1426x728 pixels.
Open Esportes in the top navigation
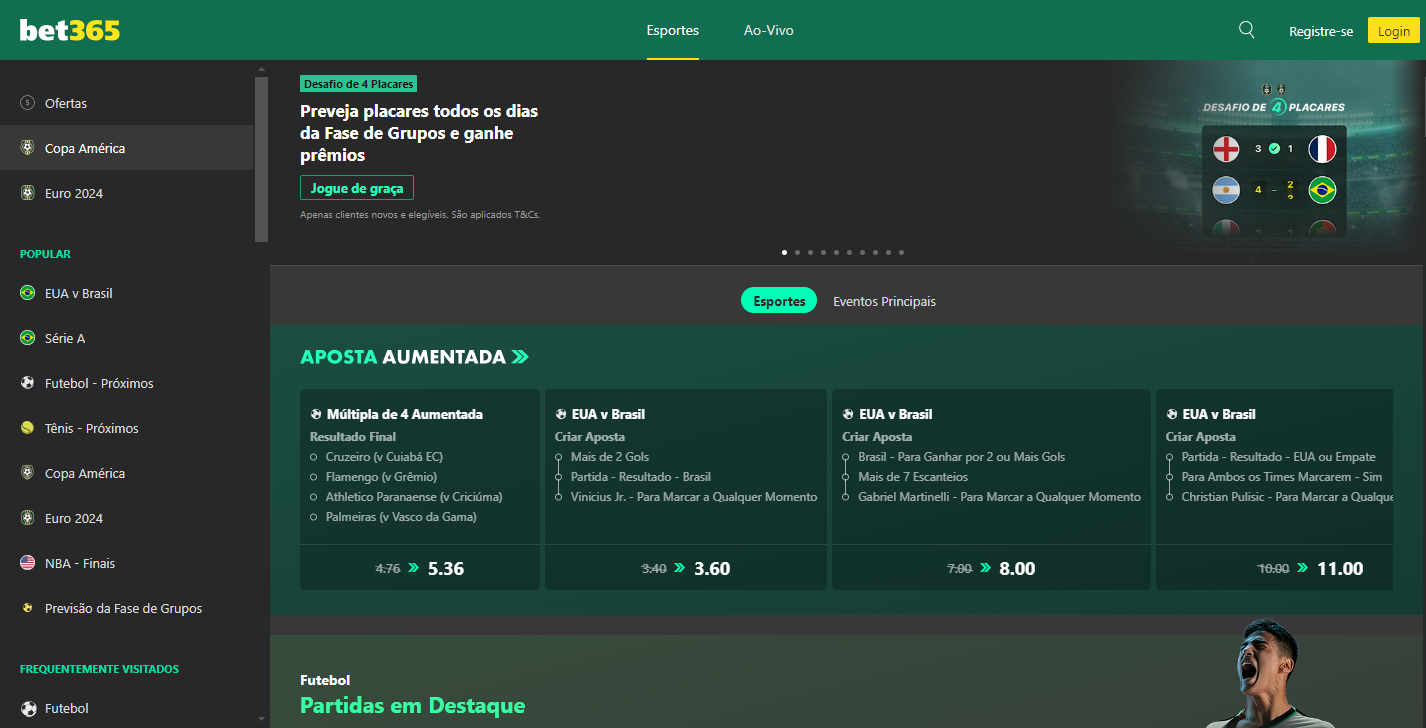click(673, 30)
